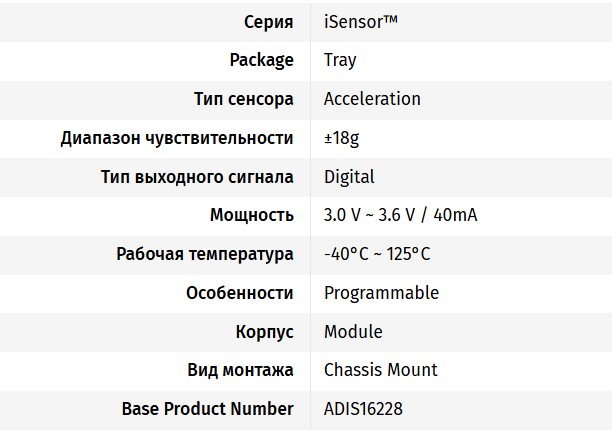Select the "Tray" package value
Screen dimensions: 612x433
[x=340, y=60]
